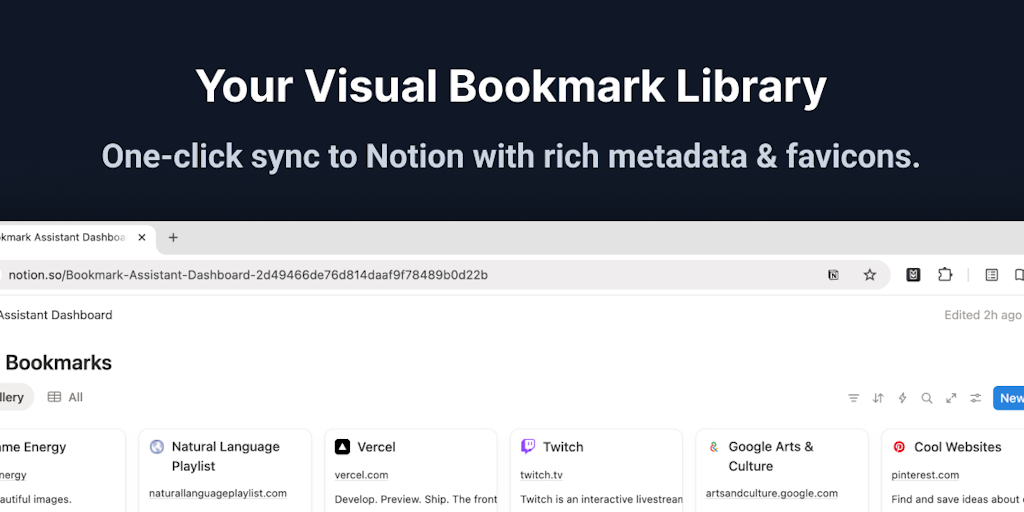Open the Google Arts & Culture card
Viewport: 1024px width, 512px height.
coord(770,456)
